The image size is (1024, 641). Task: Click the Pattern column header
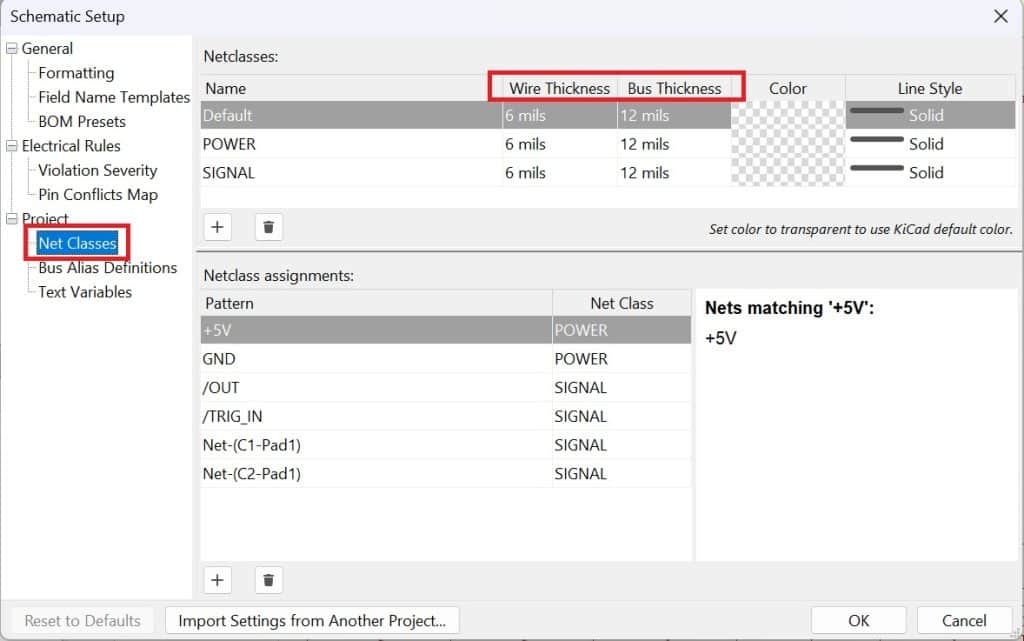pyautogui.click(x=377, y=303)
